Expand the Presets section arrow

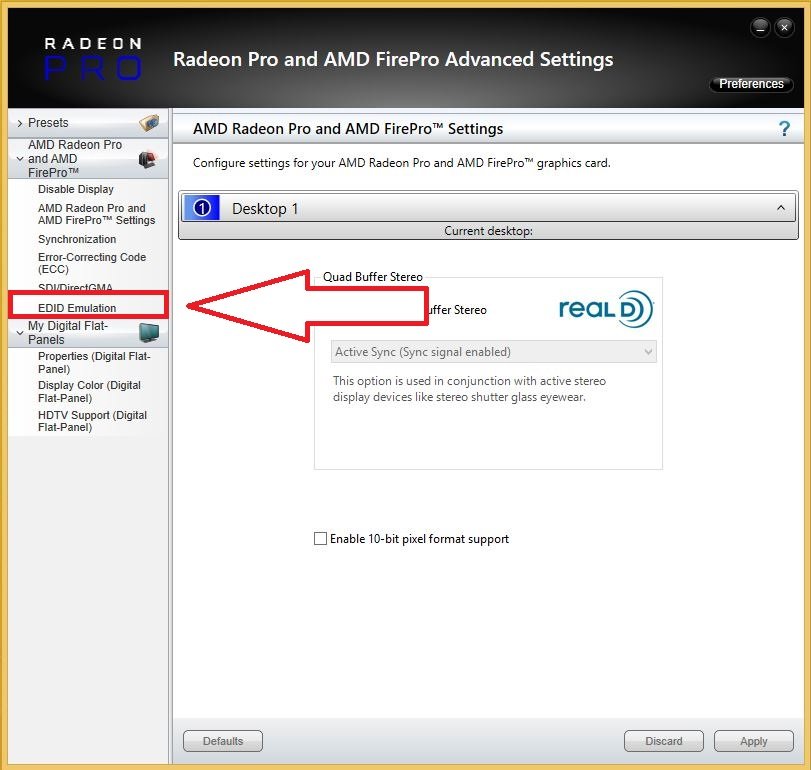coord(20,123)
